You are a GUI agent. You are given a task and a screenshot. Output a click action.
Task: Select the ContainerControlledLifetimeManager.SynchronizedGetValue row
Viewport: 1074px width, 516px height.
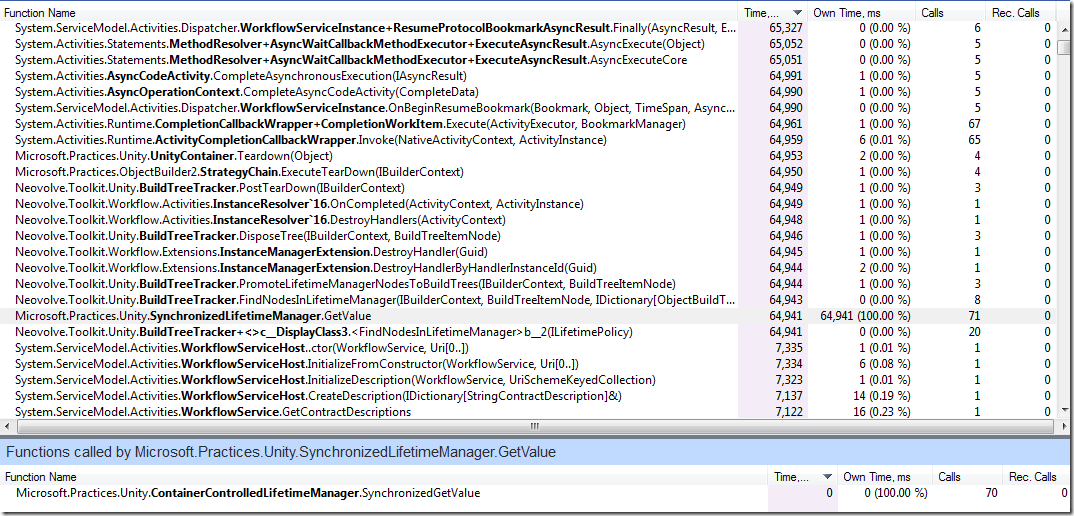tap(535, 493)
